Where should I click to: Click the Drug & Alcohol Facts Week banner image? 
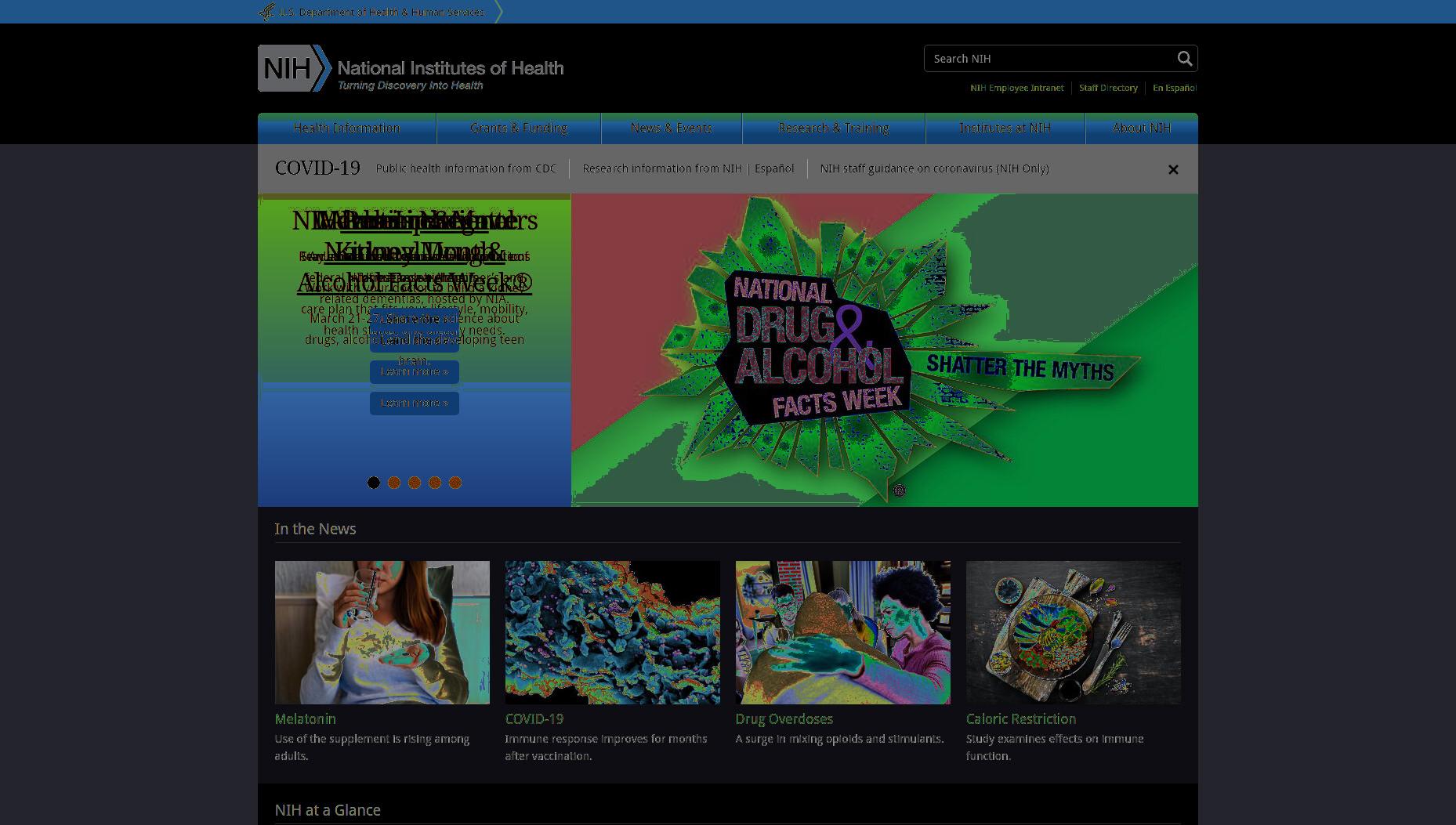[884, 350]
